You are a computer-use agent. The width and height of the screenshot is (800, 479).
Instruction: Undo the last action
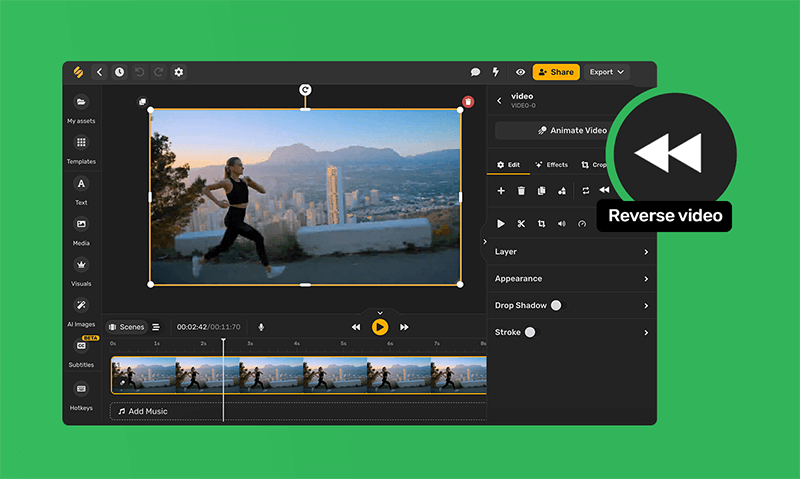(x=139, y=72)
